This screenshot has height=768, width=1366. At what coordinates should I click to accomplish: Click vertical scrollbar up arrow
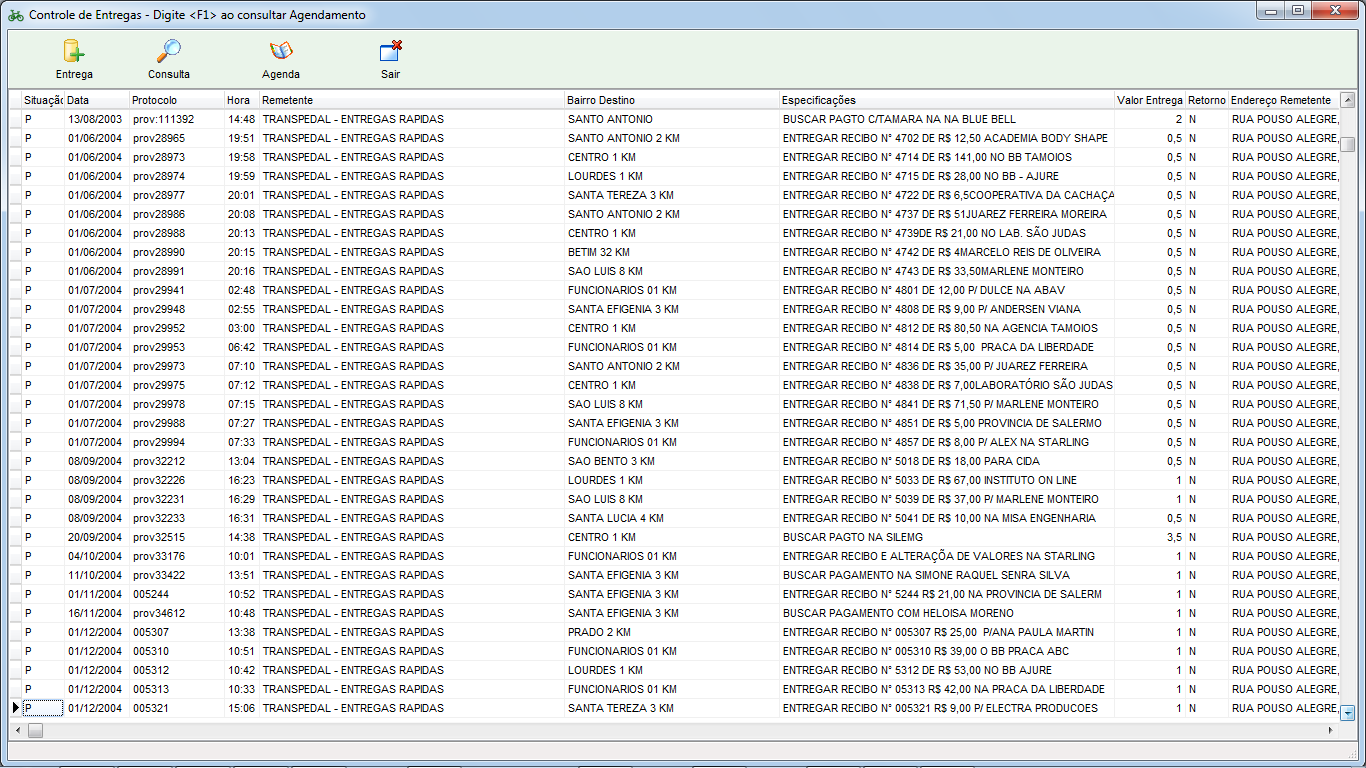[1347, 99]
